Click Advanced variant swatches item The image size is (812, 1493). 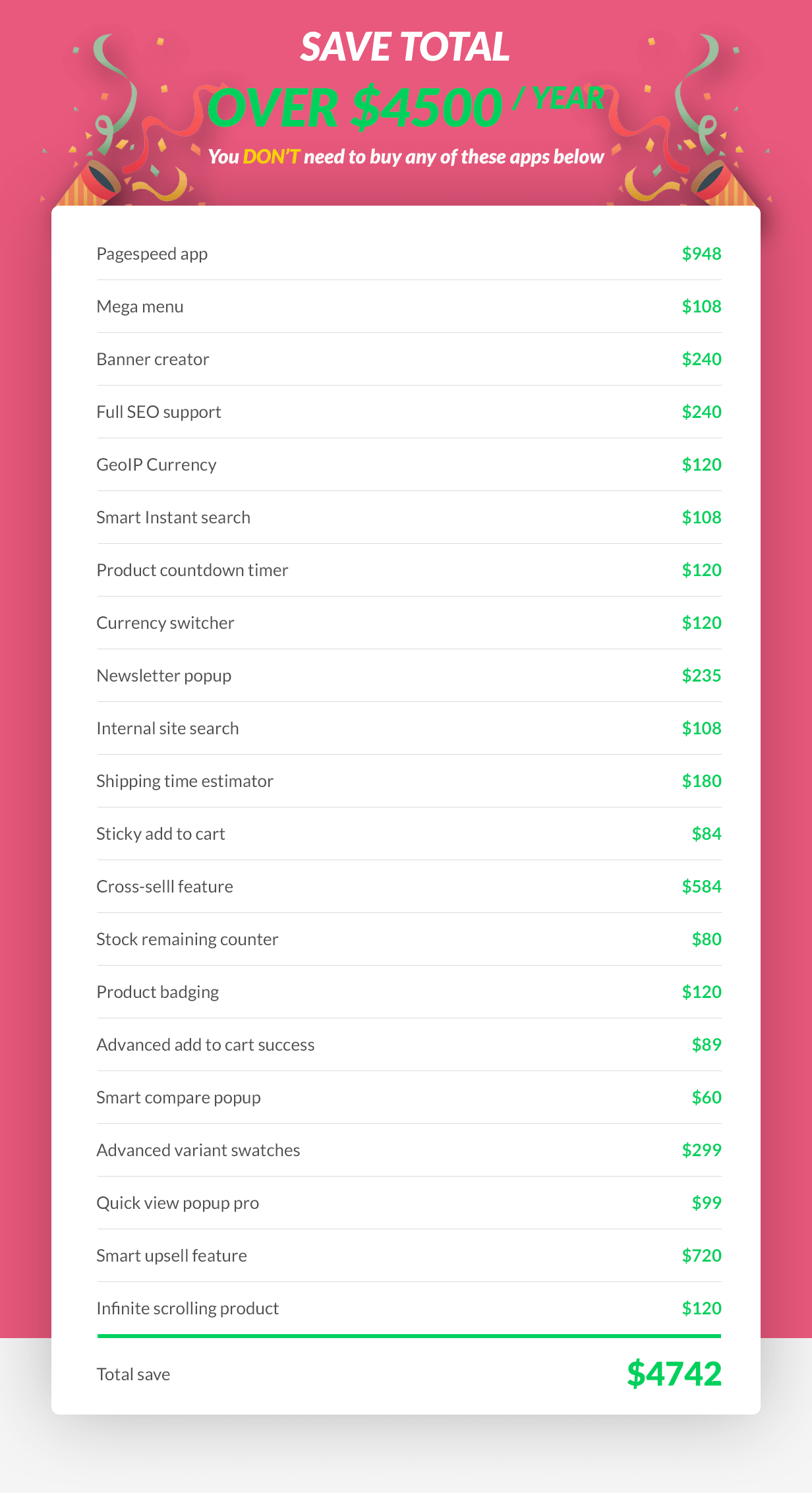tap(409, 1150)
